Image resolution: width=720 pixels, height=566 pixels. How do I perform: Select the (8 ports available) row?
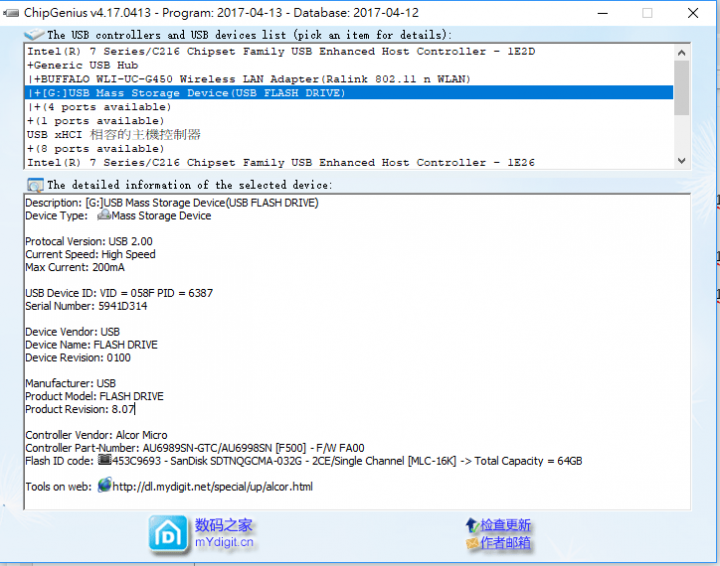coord(349,149)
